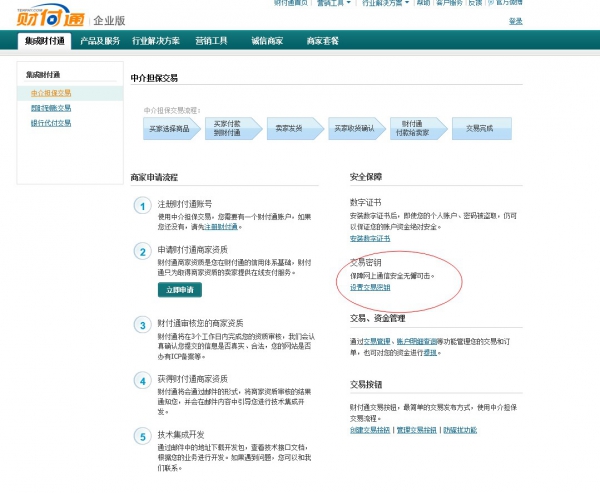Click the 安全保障 heading

tap(366, 177)
